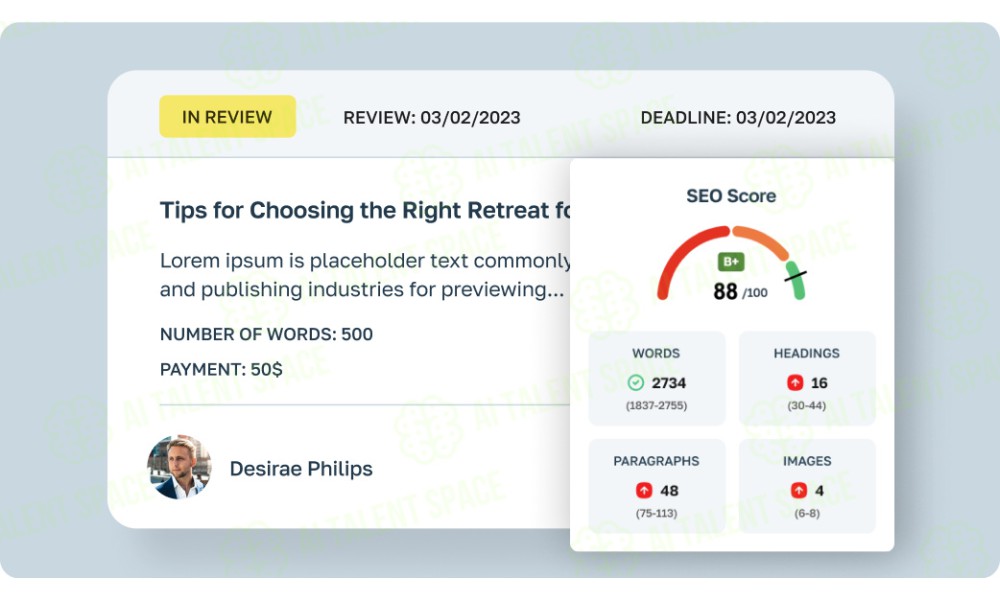This screenshot has height=600, width=1000.
Task: Click the red segment of the SEO gauge
Action: (x=675, y=256)
